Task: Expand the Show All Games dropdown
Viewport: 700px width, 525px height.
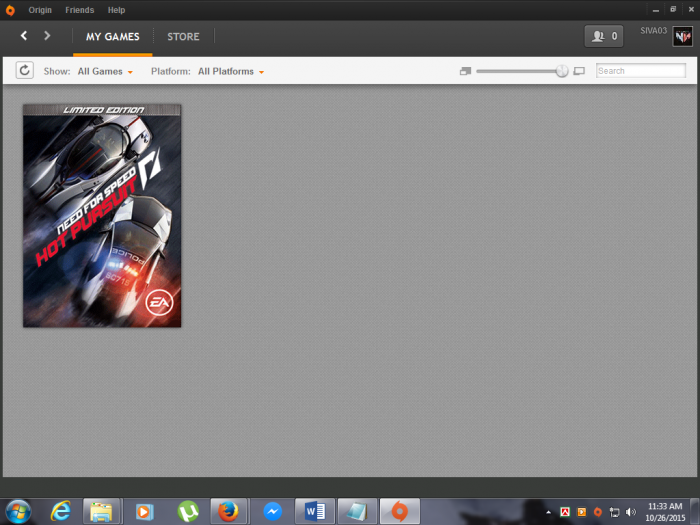Action: coord(105,71)
